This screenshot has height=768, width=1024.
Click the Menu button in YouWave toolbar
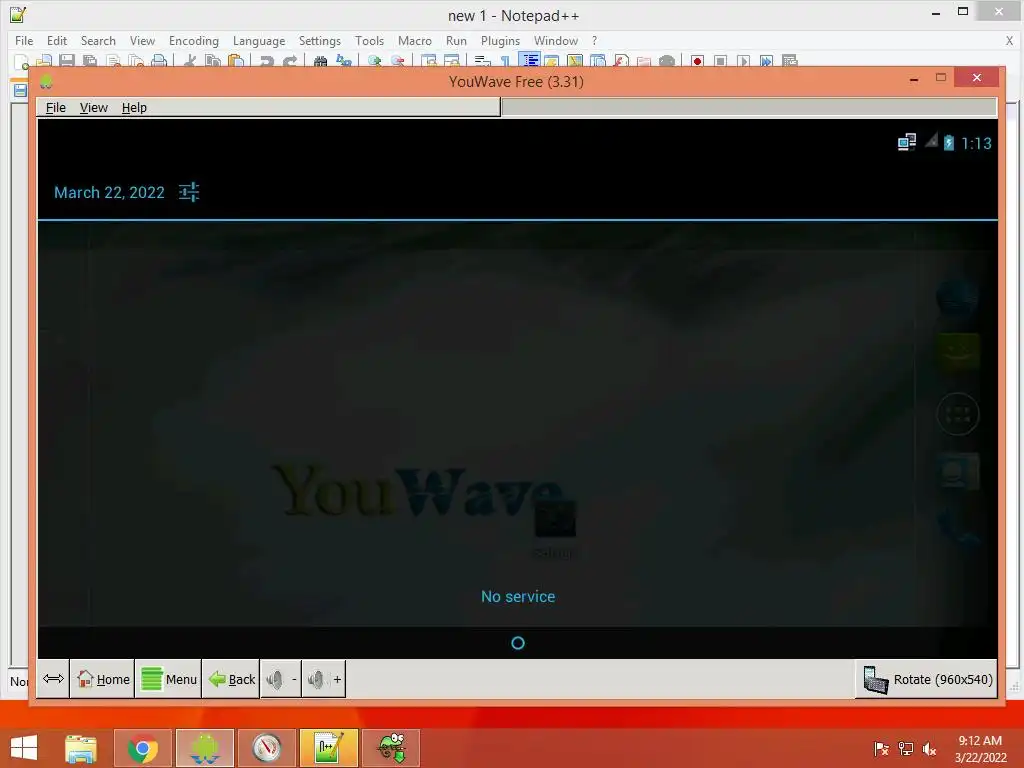click(x=168, y=679)
